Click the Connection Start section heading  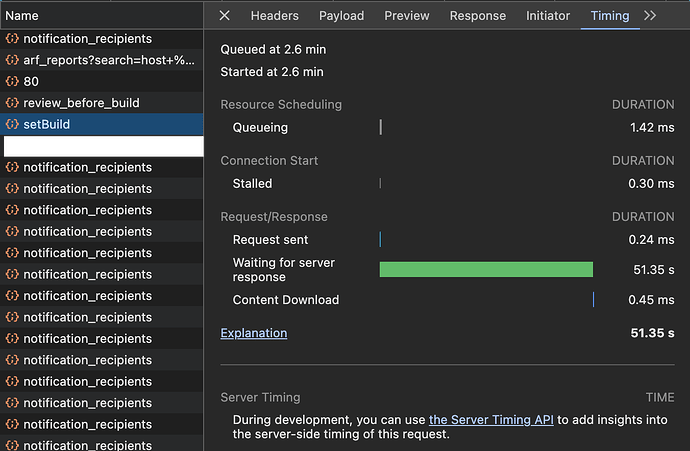[x=269, y=161]
